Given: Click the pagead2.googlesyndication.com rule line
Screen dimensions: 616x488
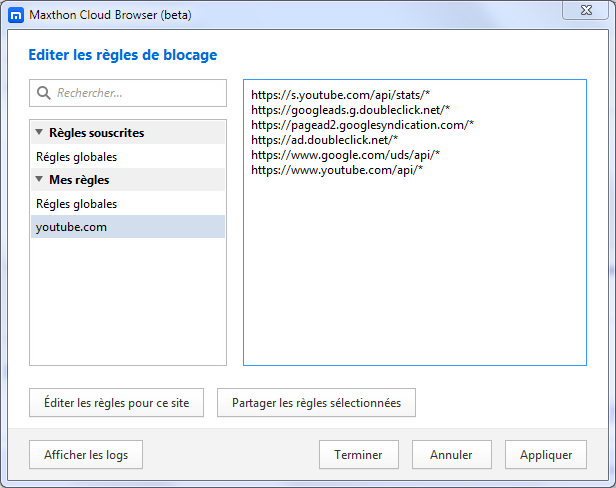Looking at the screenshot, I should pyautogui.click(x=362, y=125).
